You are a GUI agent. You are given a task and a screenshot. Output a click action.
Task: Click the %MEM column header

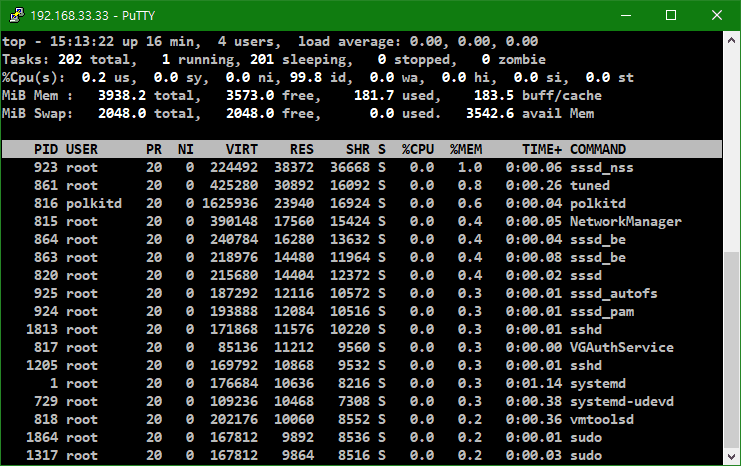coord(466,149)
